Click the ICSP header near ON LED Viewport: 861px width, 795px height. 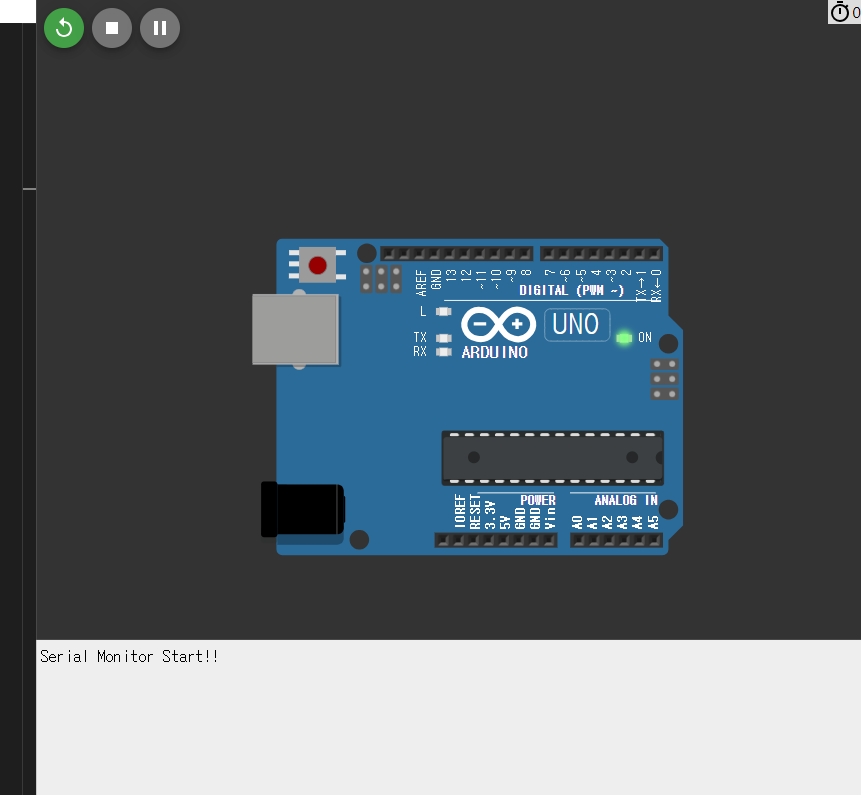664,379
